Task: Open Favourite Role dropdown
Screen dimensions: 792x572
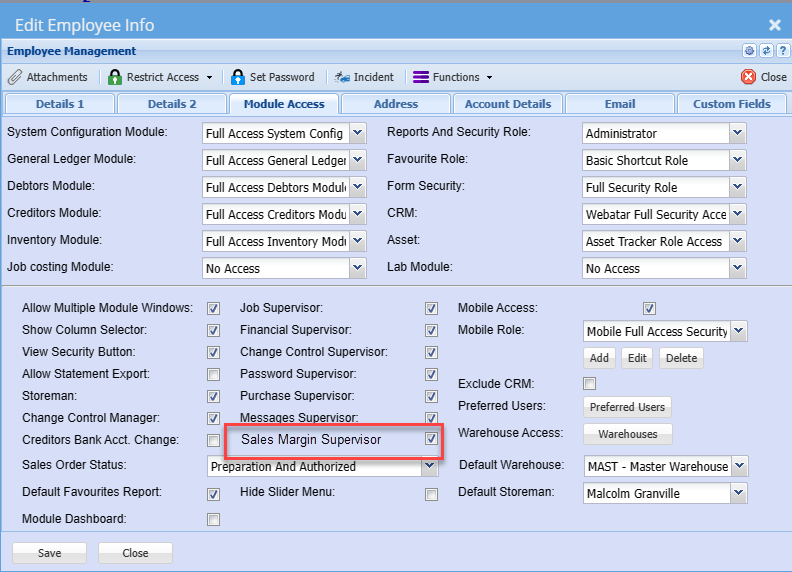Action: coord(737,160)
